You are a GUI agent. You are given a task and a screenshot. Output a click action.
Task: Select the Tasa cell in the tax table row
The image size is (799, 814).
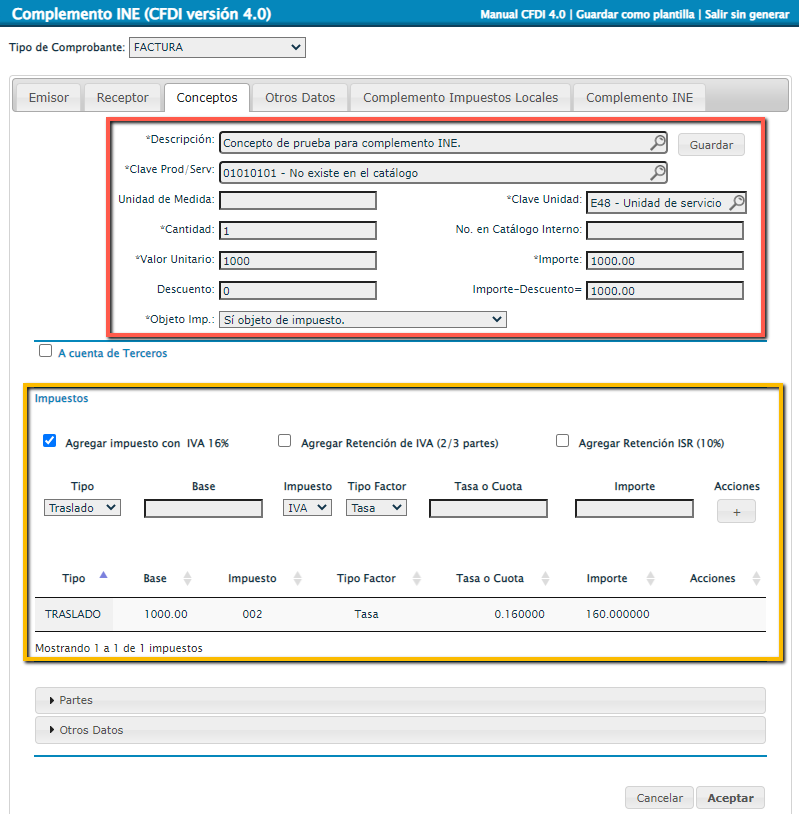[367, 614]
